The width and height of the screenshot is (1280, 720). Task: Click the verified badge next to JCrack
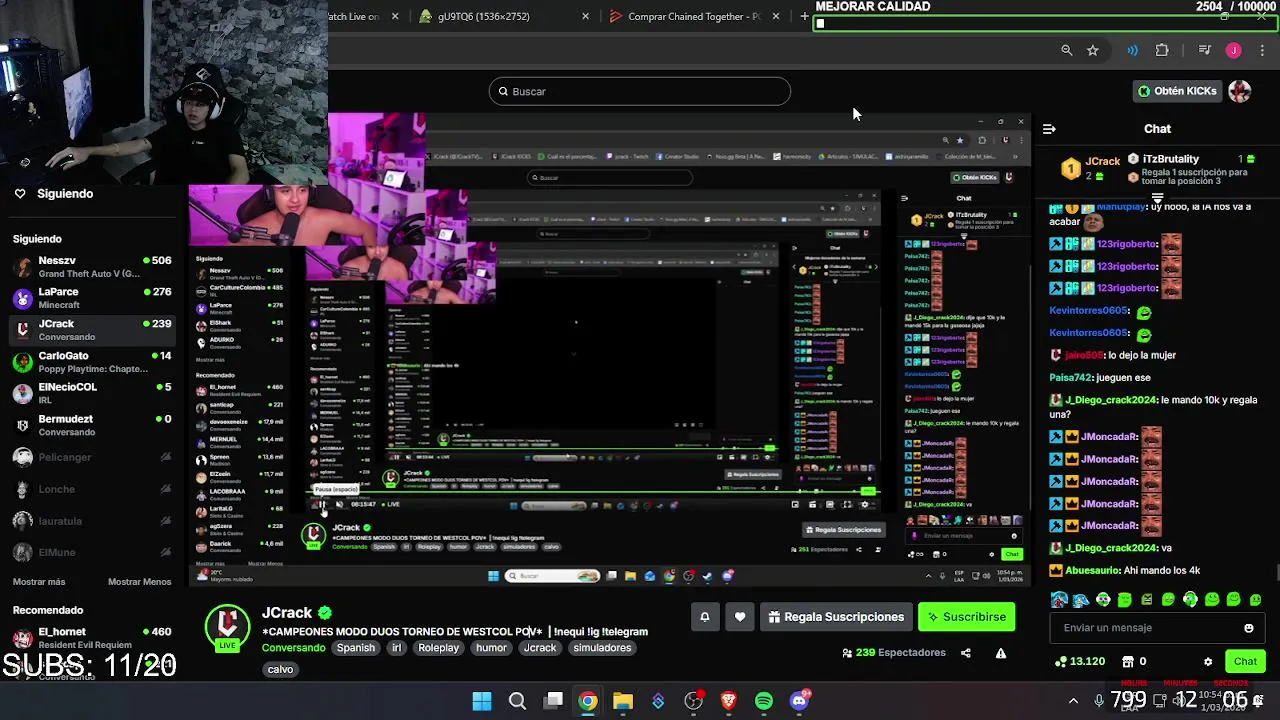[x=325, y=612]
